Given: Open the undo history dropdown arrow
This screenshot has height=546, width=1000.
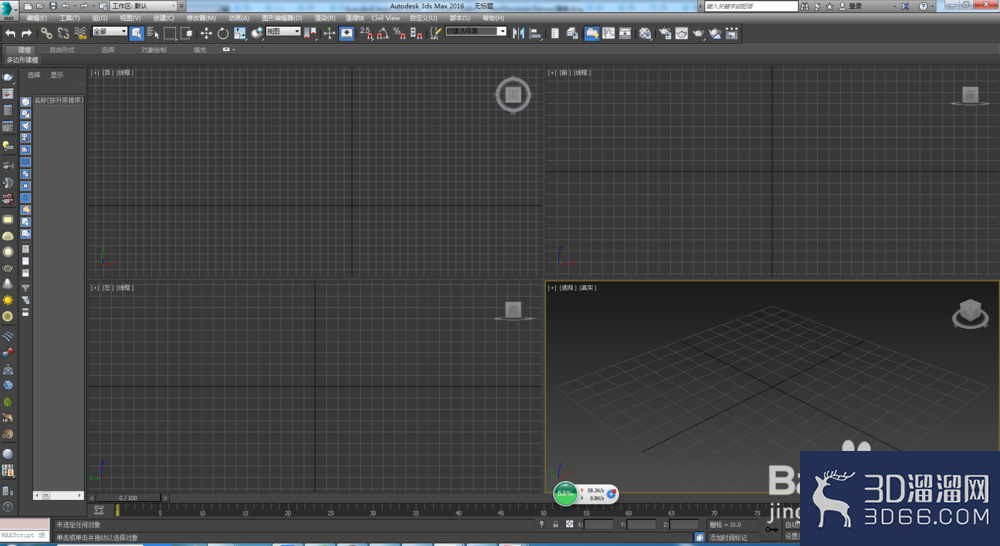Looking at the screenshot, I should point(75,6).
